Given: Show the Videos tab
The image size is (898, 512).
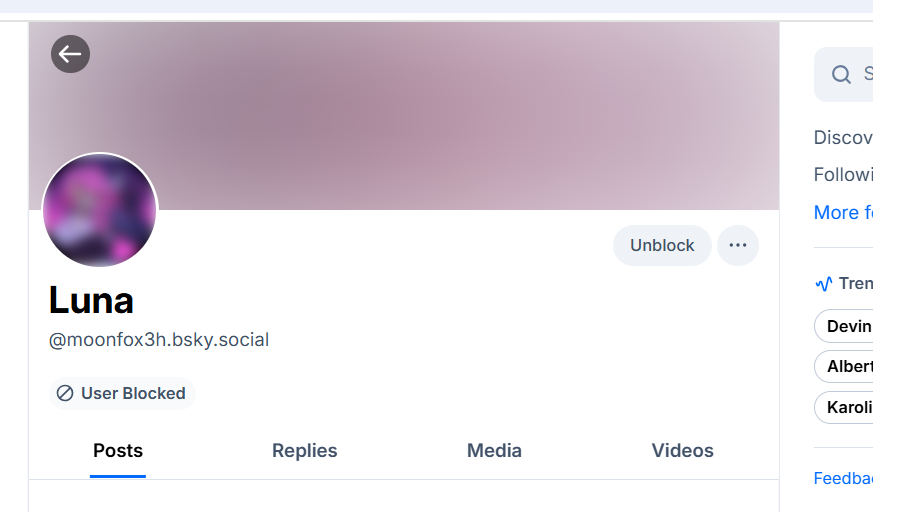Looking at the screenshot, I should pyautogui.click(x=683, y=451).
